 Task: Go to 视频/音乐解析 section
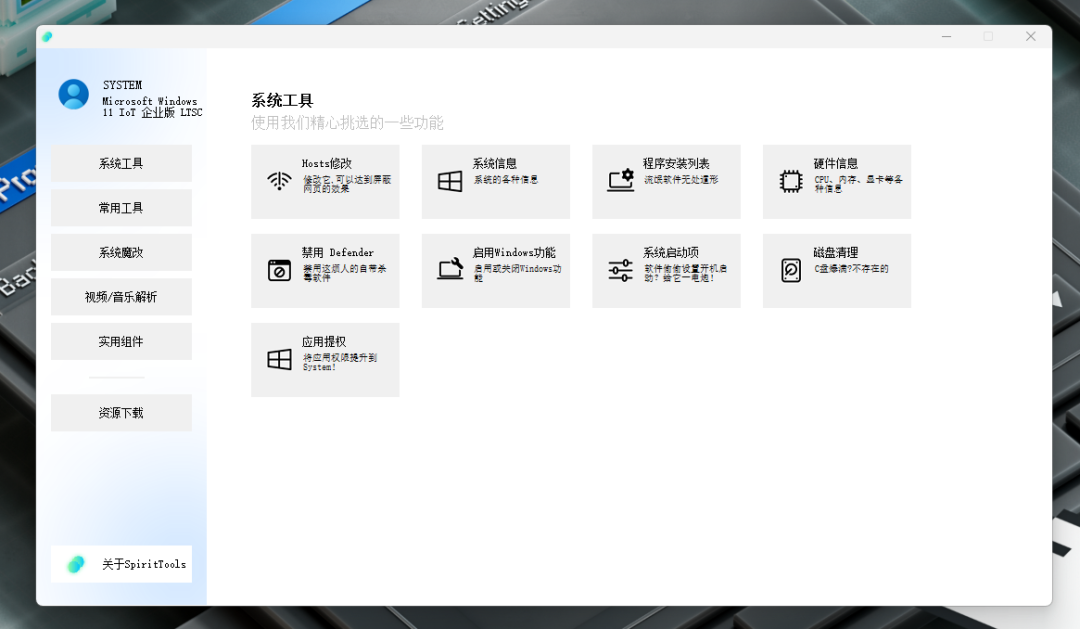click(121, 297)
